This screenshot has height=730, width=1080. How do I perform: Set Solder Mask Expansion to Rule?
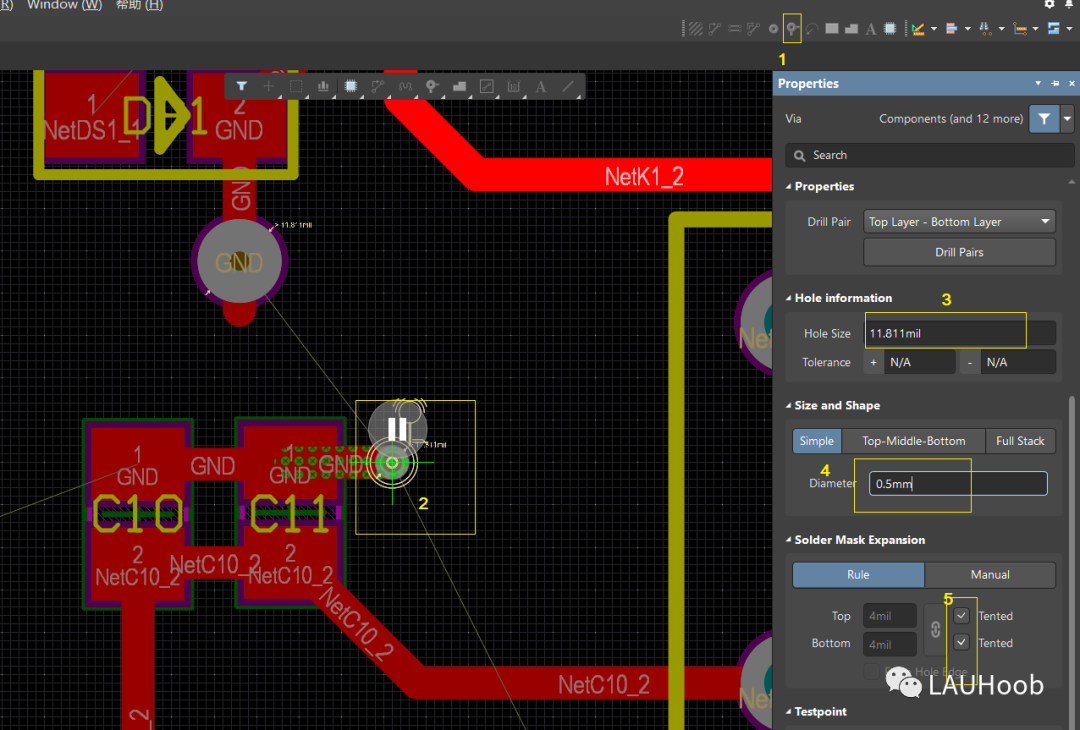858,574
